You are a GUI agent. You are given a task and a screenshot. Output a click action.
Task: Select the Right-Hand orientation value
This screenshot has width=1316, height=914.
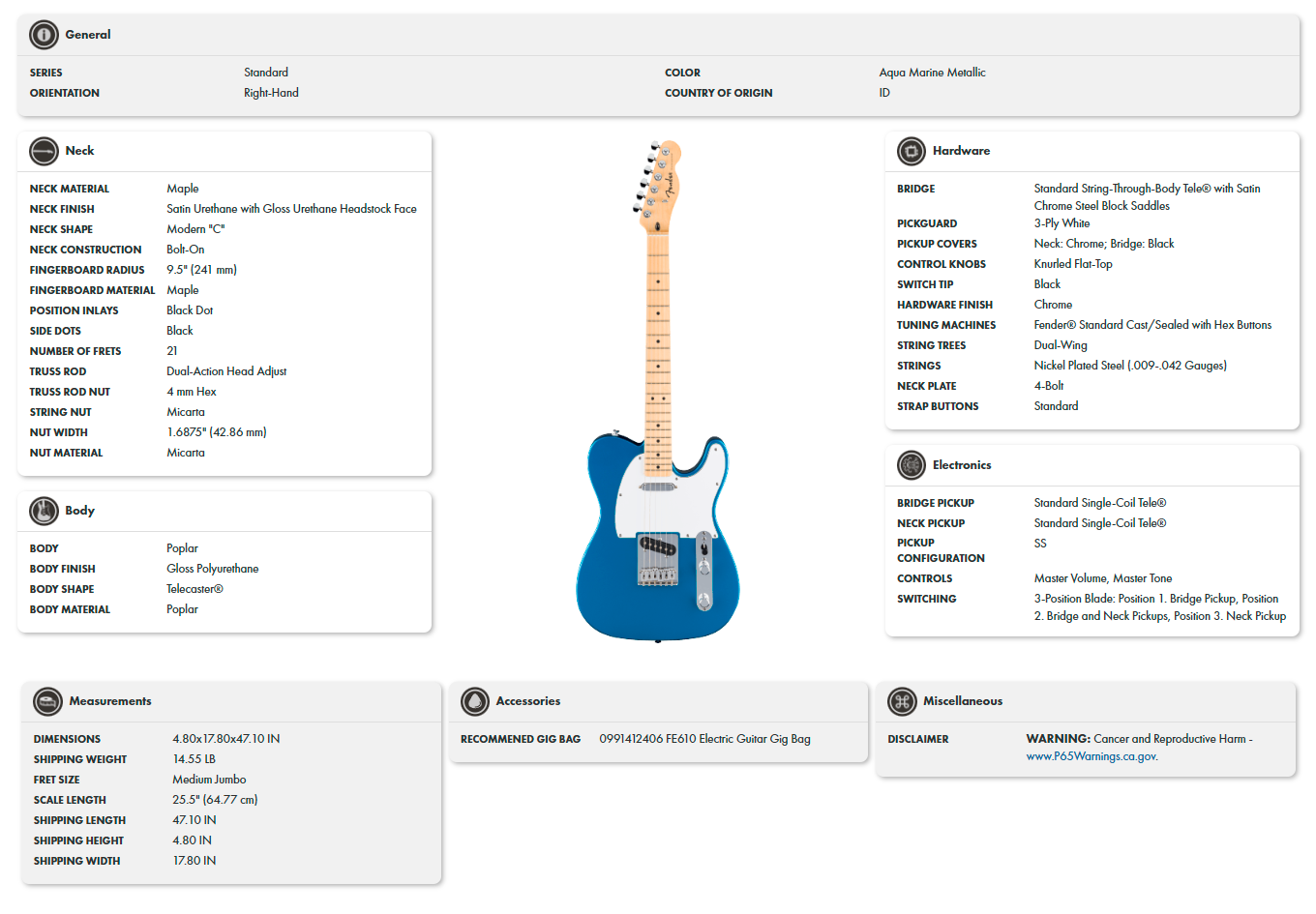[x=272, y=92]
